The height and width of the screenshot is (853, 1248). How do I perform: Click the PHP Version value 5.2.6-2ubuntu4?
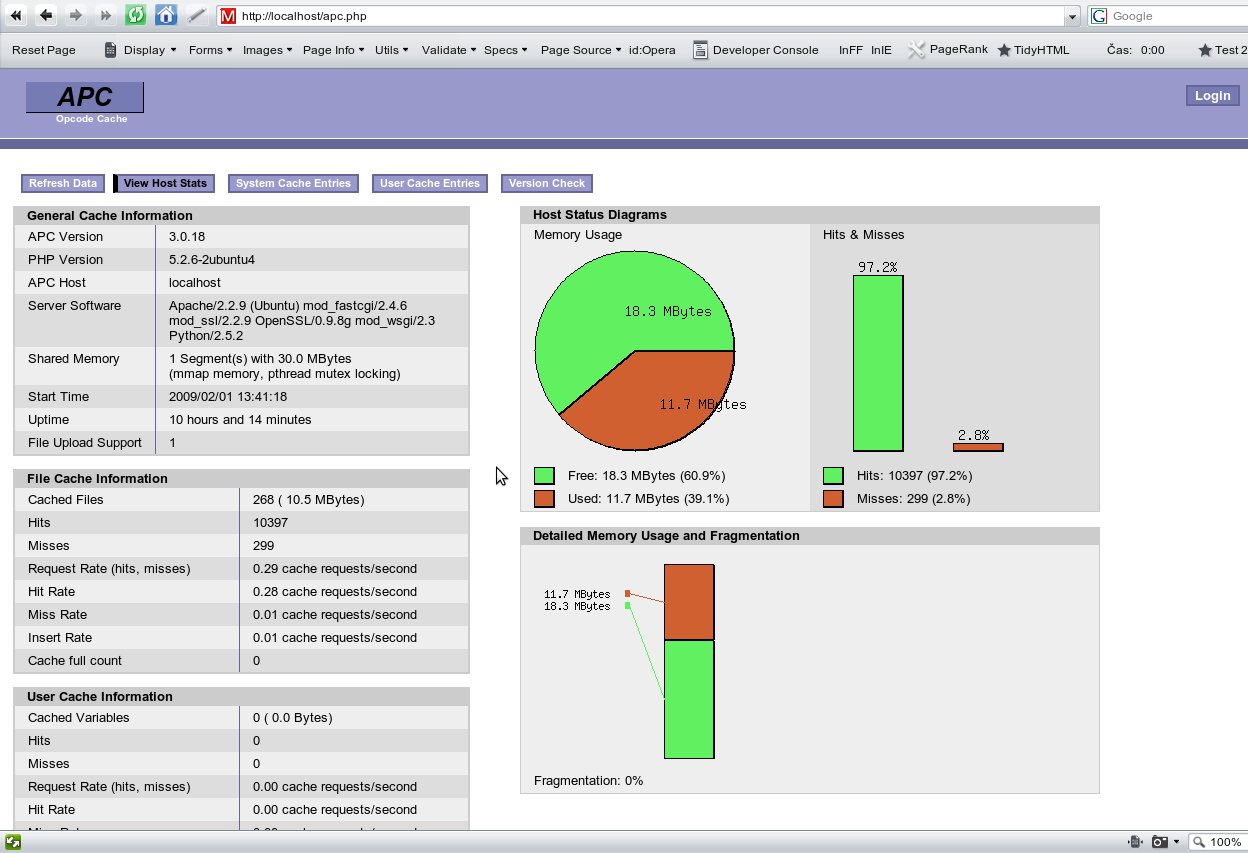(212, 260)
